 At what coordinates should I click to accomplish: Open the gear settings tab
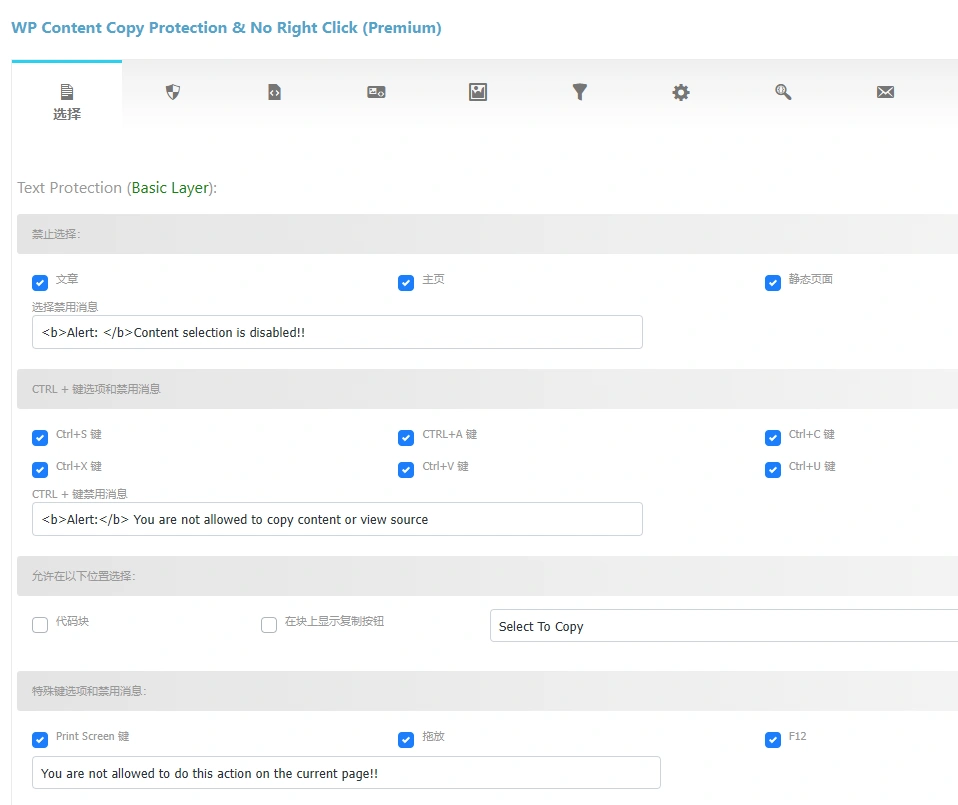coord(681,91)
